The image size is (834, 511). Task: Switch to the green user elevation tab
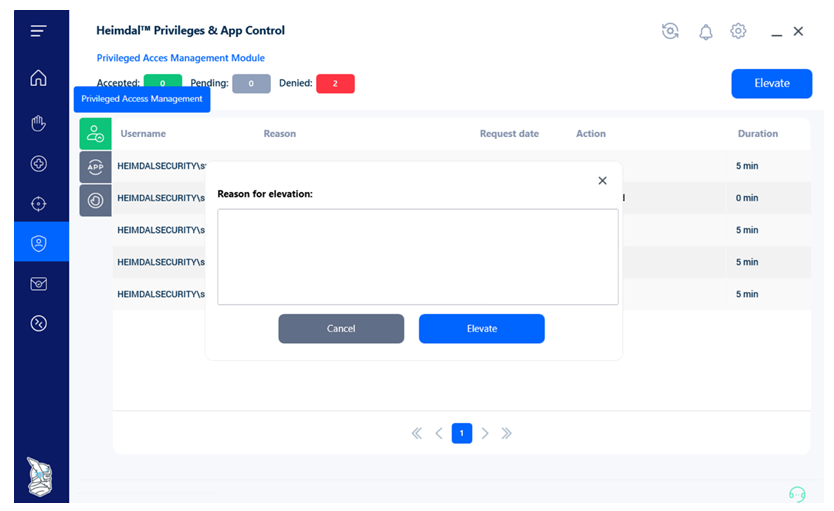click(x=96, y=133)
